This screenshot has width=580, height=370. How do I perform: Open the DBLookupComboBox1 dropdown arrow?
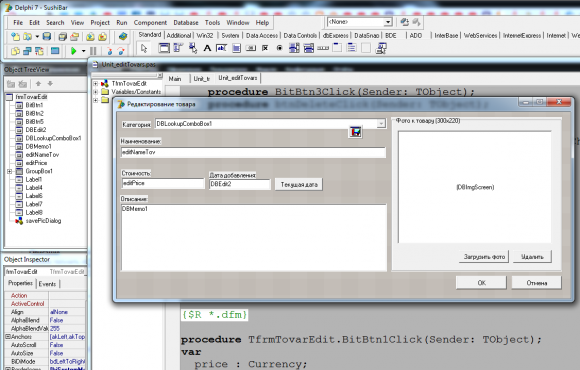point(381,124)
